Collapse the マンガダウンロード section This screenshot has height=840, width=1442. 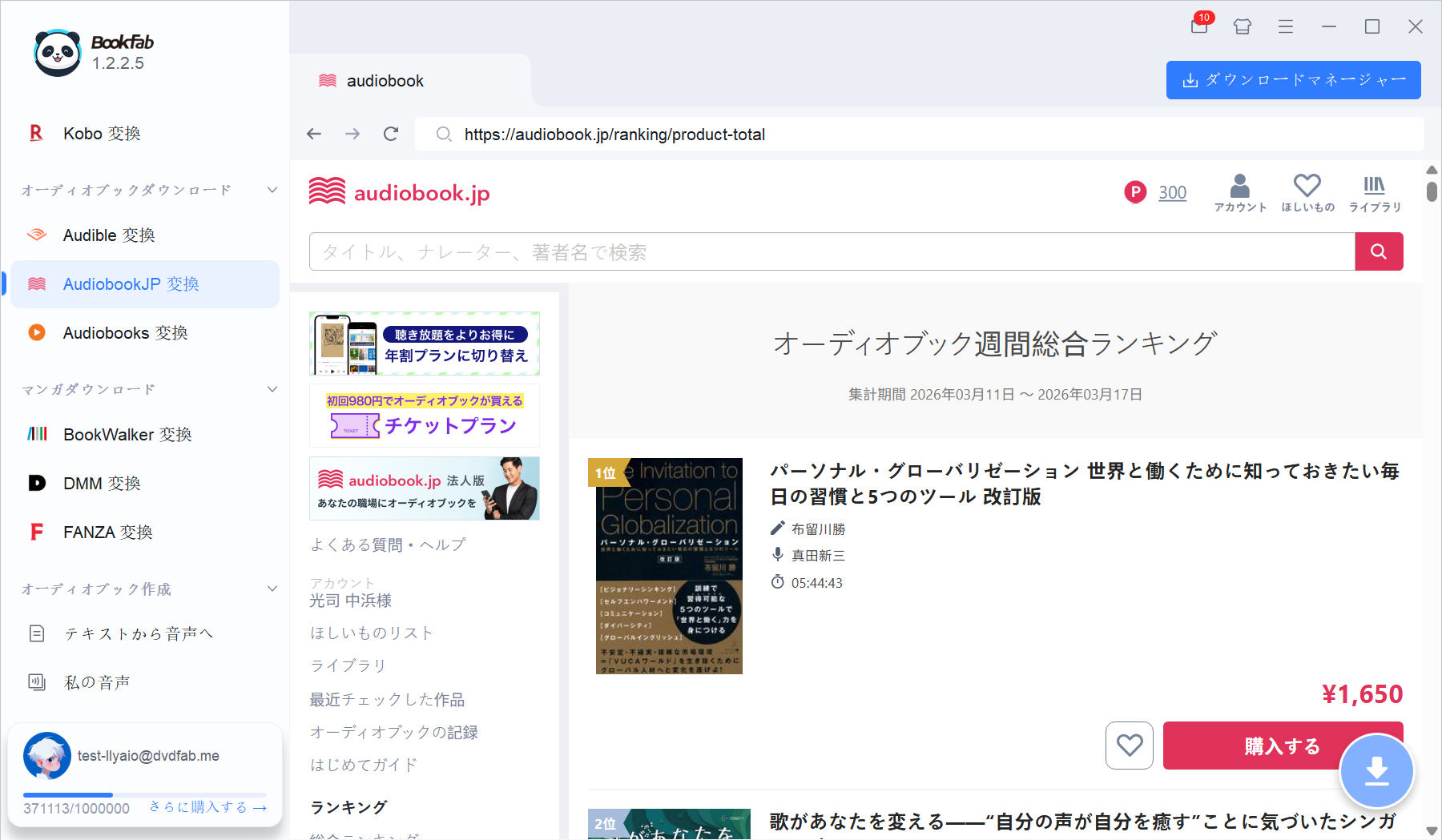(272, 389)
